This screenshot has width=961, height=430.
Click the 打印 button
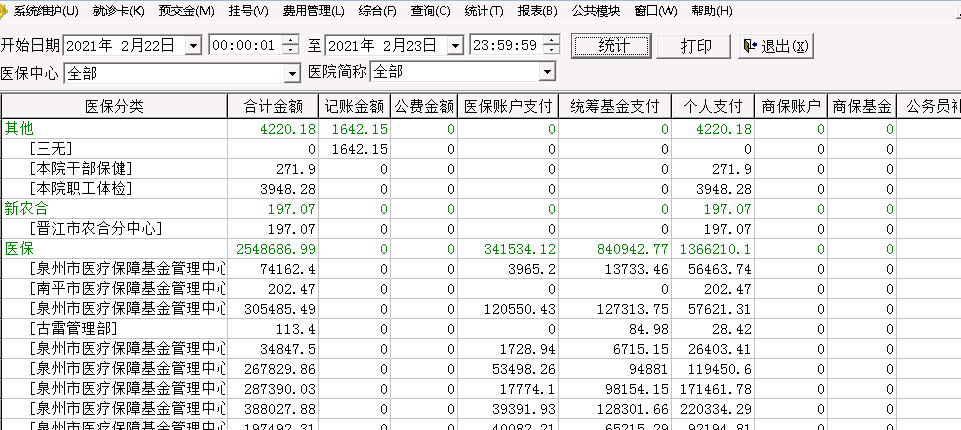point(694,46)
